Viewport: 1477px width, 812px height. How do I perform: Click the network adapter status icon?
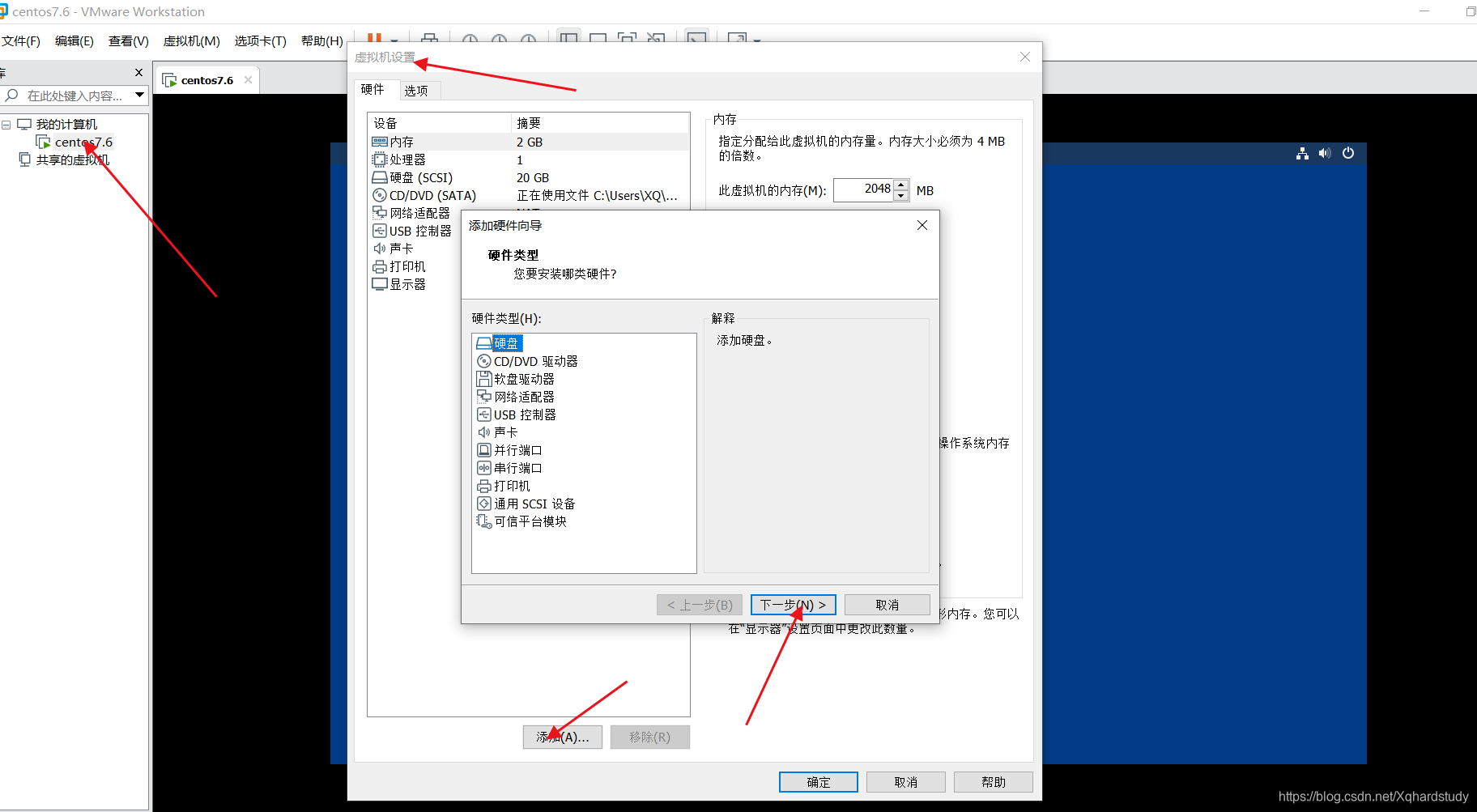coord(1302,153)
